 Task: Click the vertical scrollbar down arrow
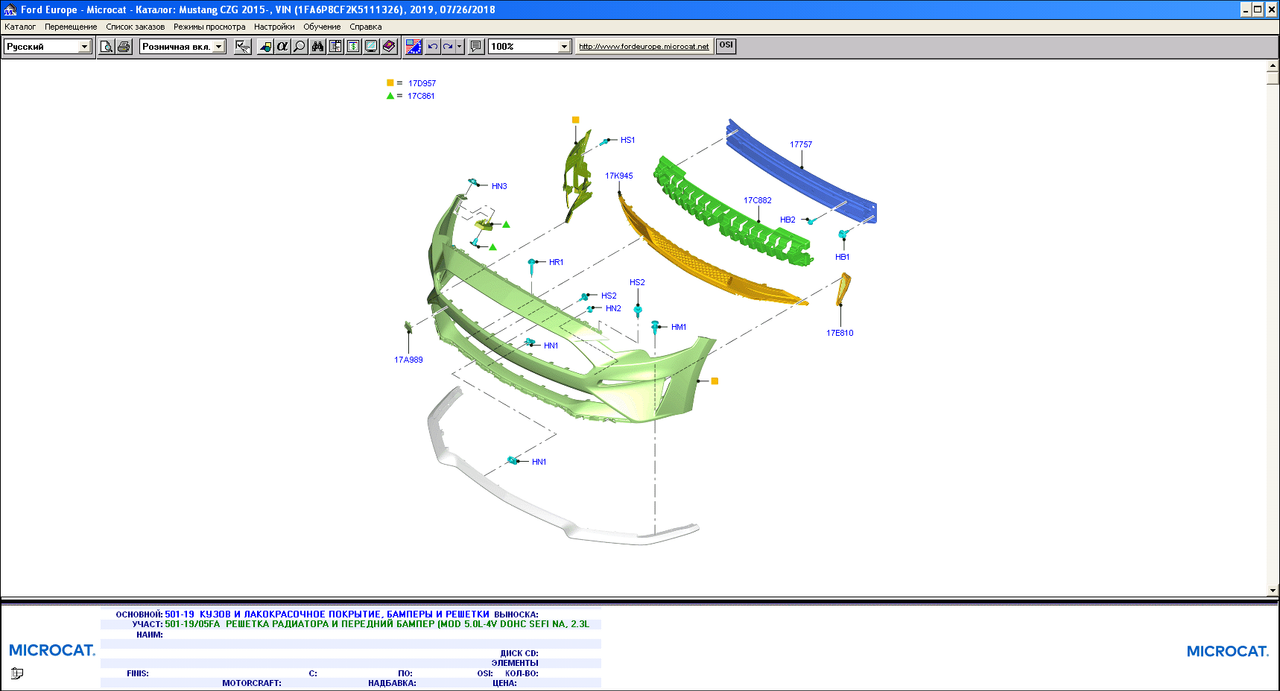[x=1272, y=589]
